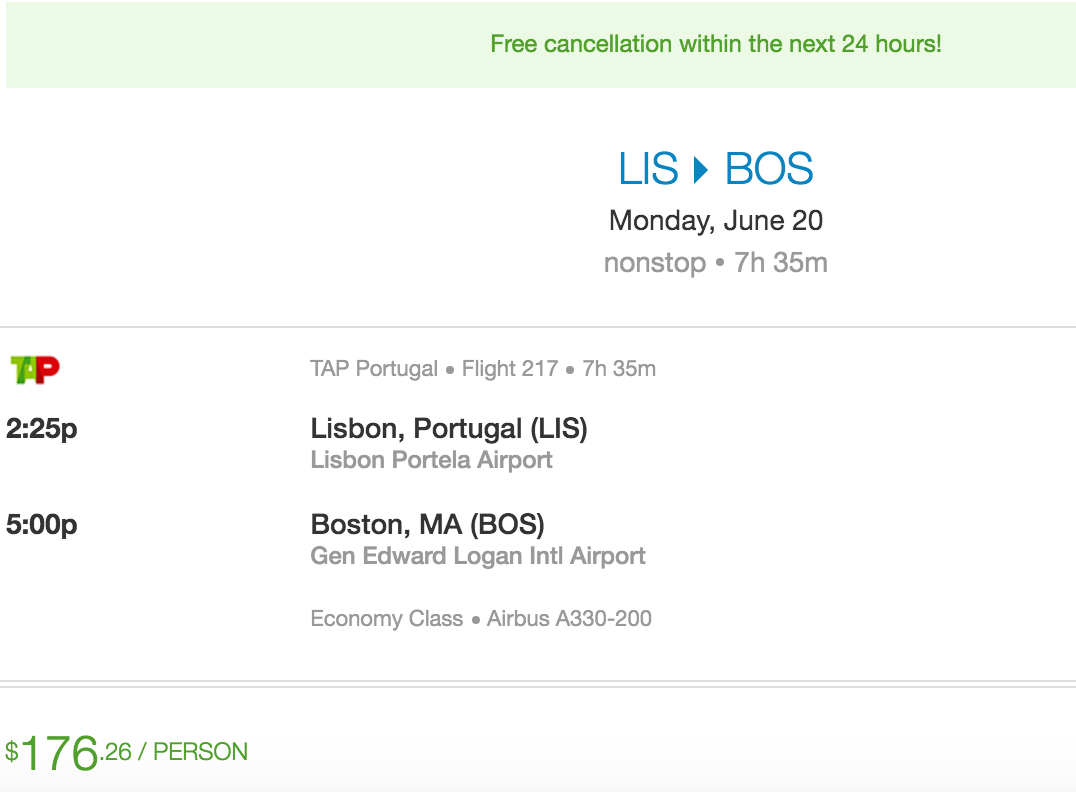The width and height of the screenshot is (1076, 792).
Task: Click the Airbus A330-200 aircraft text
Action: click(x=569, y=618)
